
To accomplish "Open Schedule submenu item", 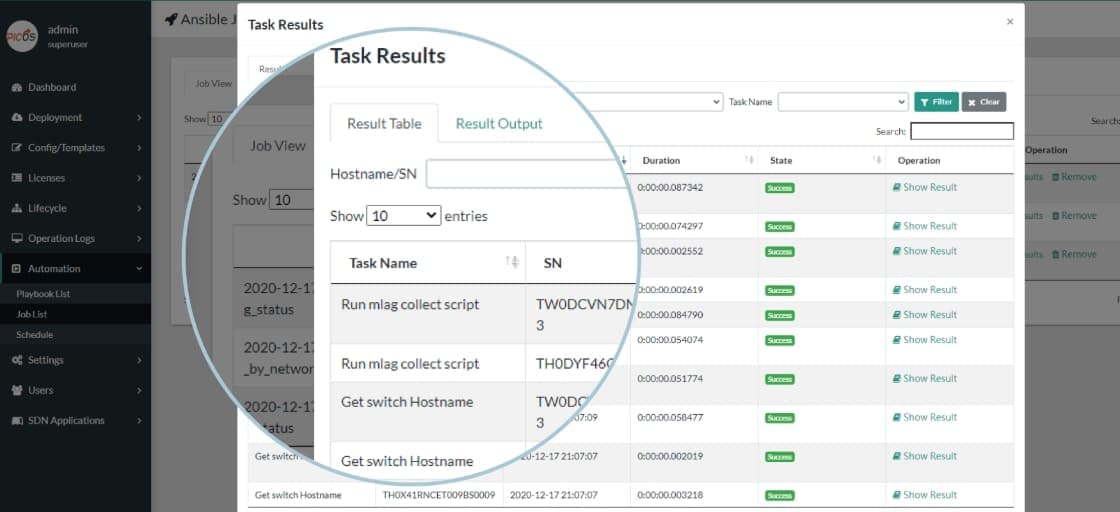I will point(34,334).
